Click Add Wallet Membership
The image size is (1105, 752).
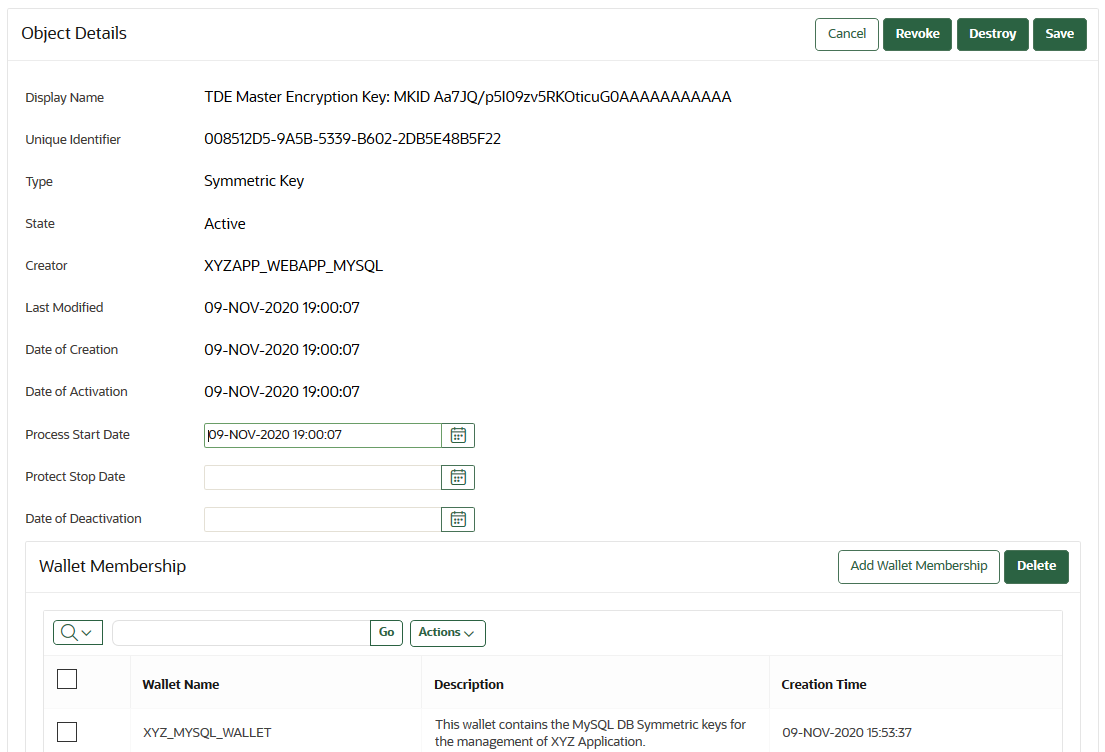click(x=918, y=567)
